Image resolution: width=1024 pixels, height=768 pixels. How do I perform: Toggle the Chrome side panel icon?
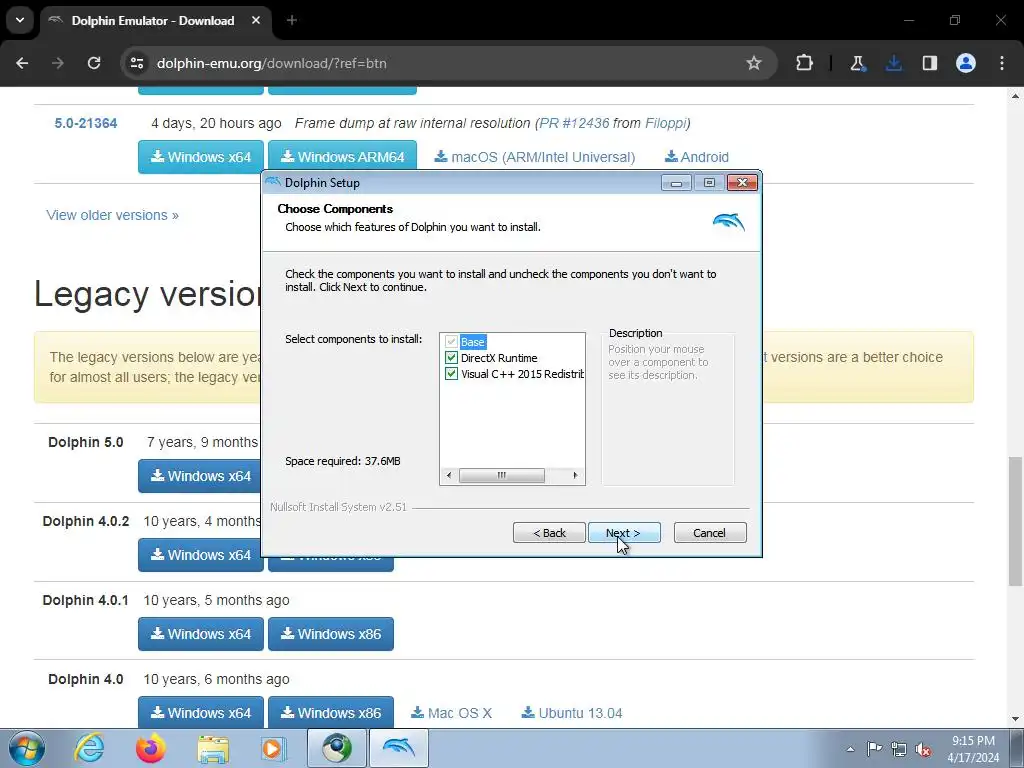click(929, 63)
